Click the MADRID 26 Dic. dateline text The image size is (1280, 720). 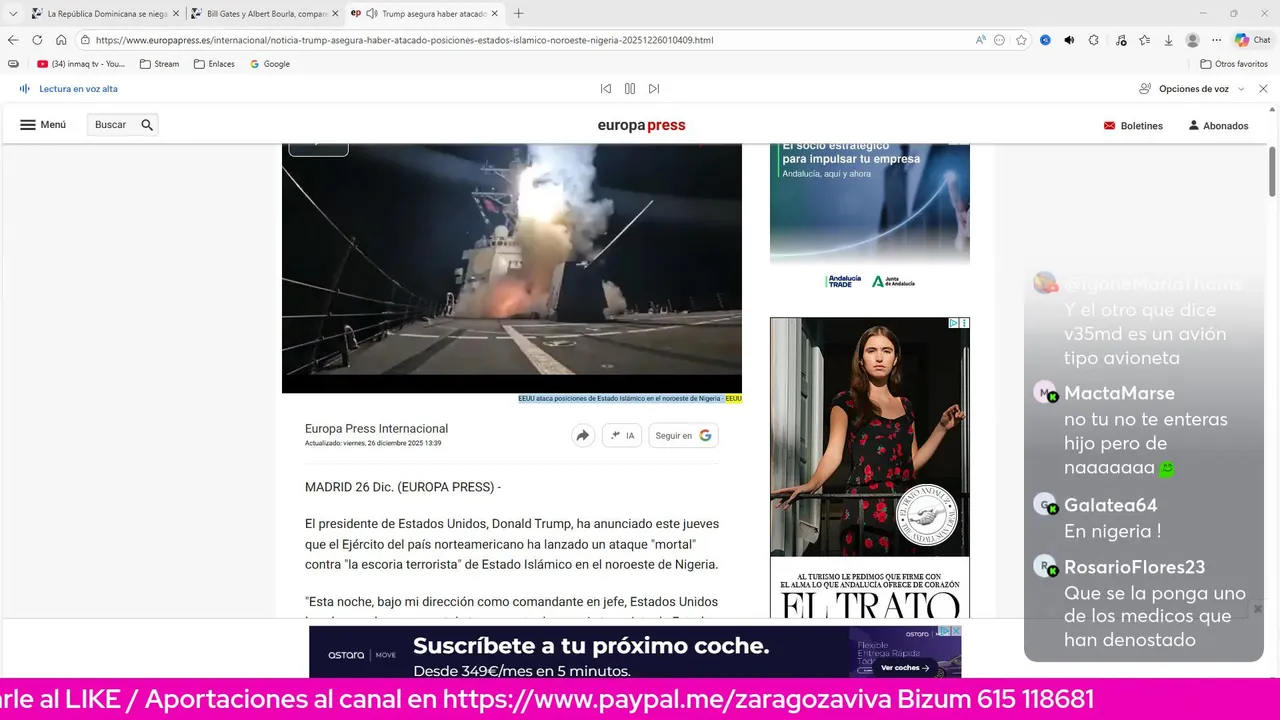coord(402,487)
